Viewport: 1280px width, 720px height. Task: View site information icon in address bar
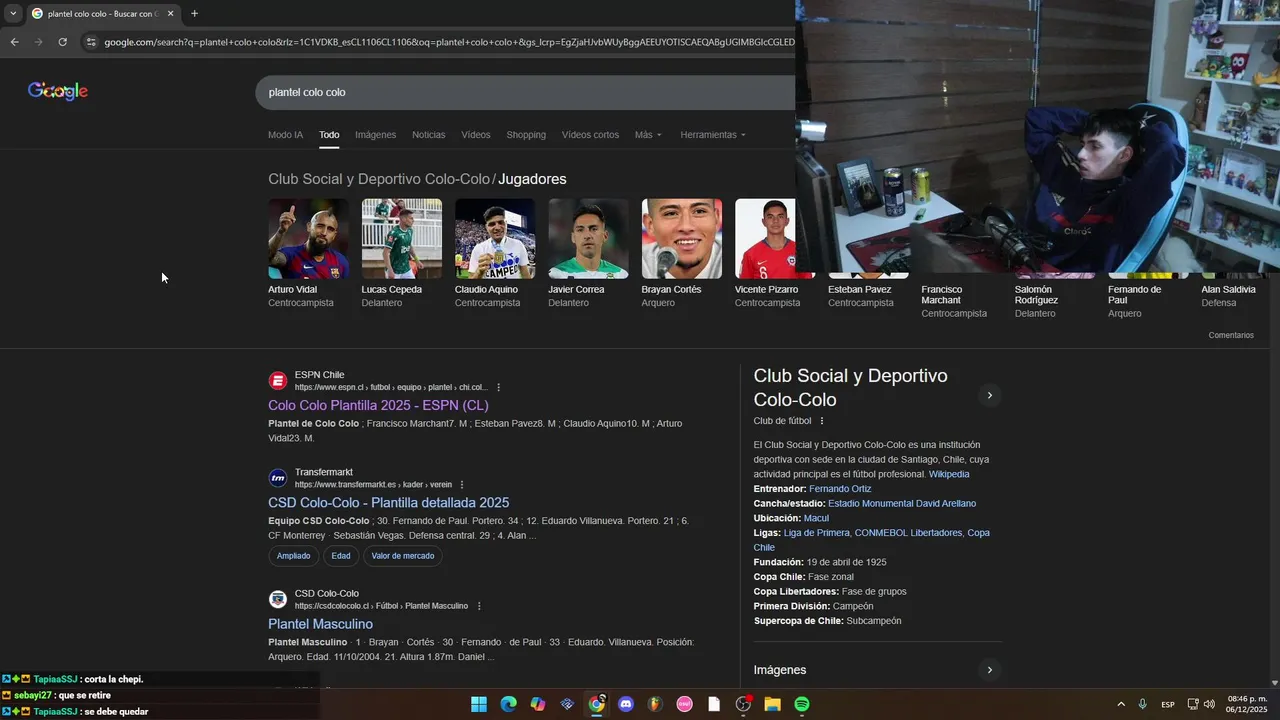(x=91, y=42)
